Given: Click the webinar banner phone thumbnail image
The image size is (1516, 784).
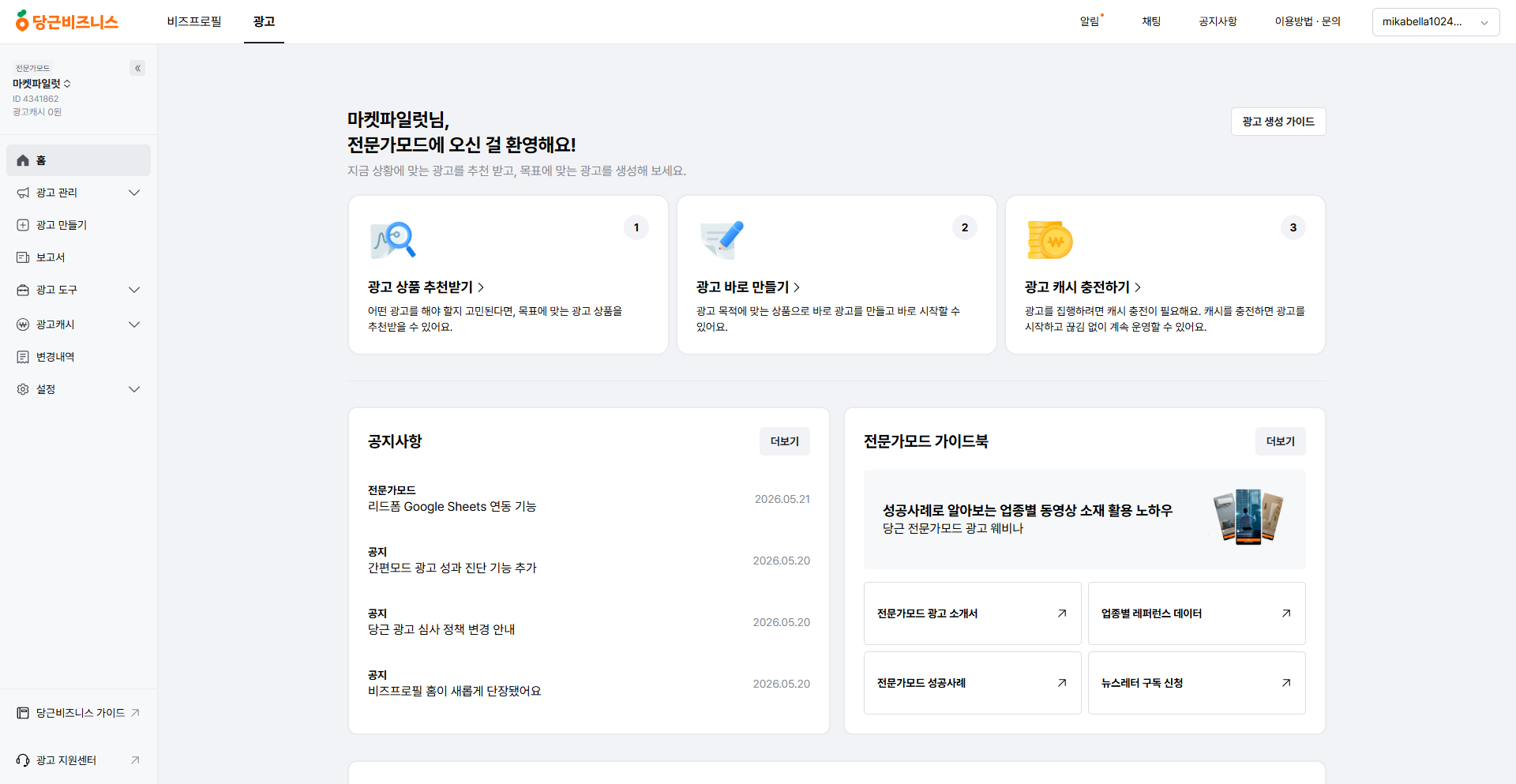Looking at the screenshot, I should tap(1248, 517).
